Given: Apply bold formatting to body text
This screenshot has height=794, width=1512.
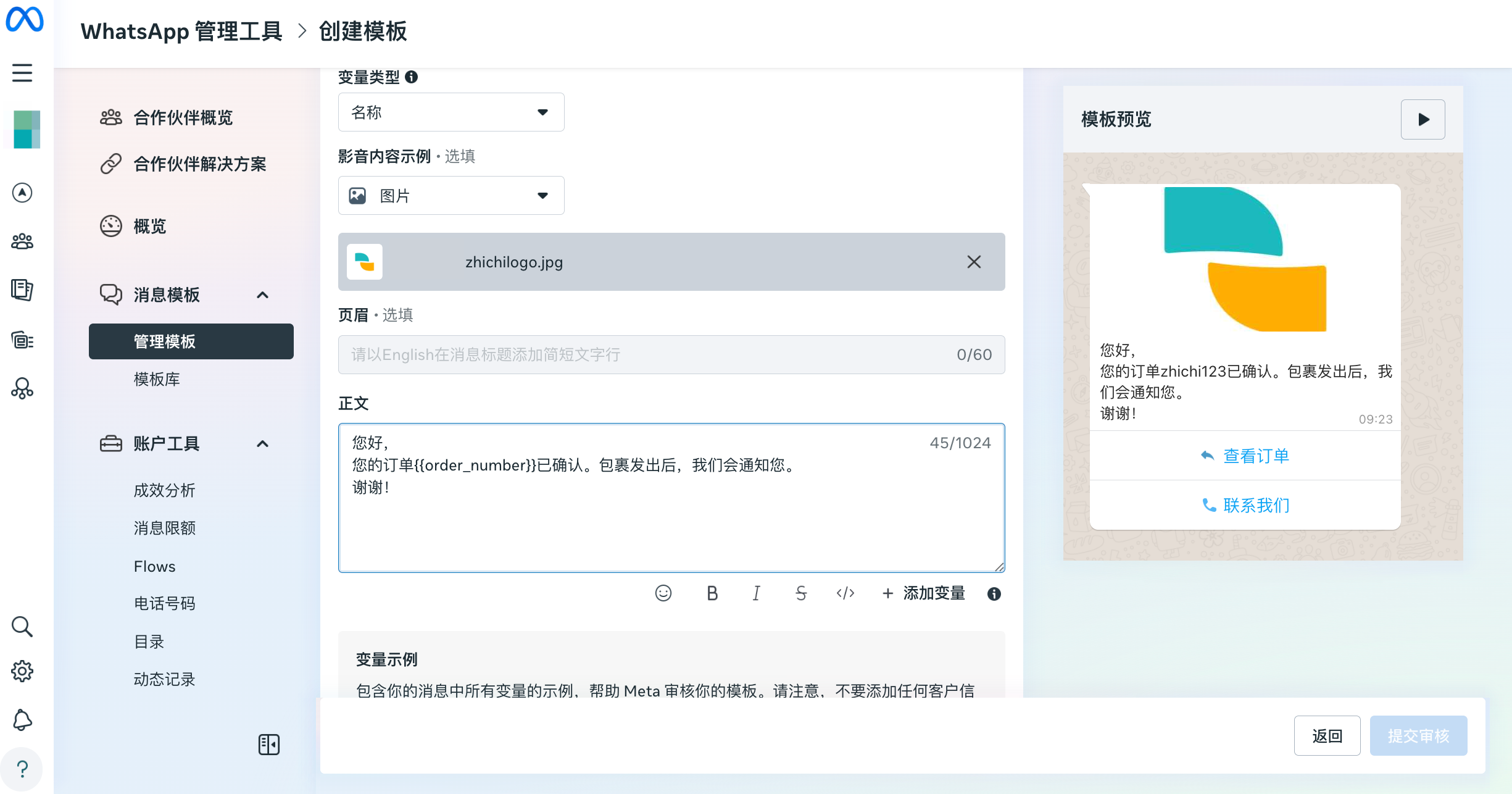Looking at the screenshot, I should pyautogui.click(x=712, y=593).
